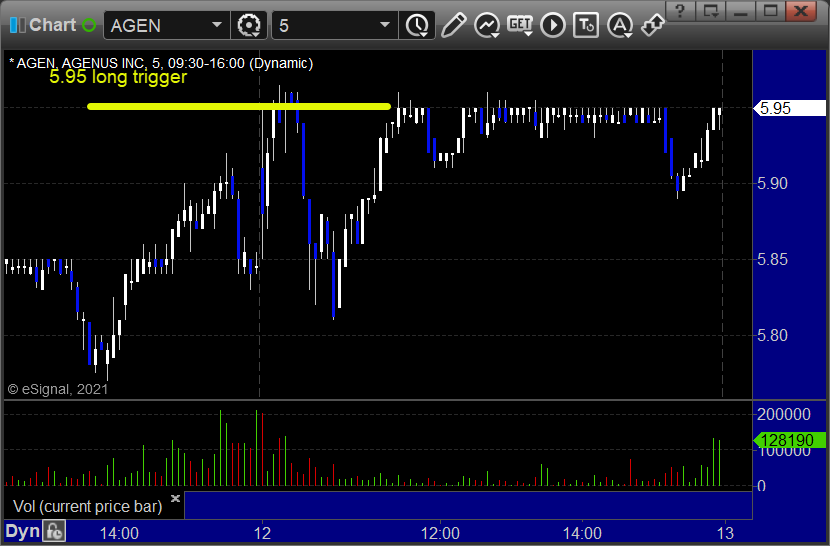Viewport: 830px width, 546px height.
Task: Select the yellow 5.95 trigger line
Action: [x=239, y=106]
